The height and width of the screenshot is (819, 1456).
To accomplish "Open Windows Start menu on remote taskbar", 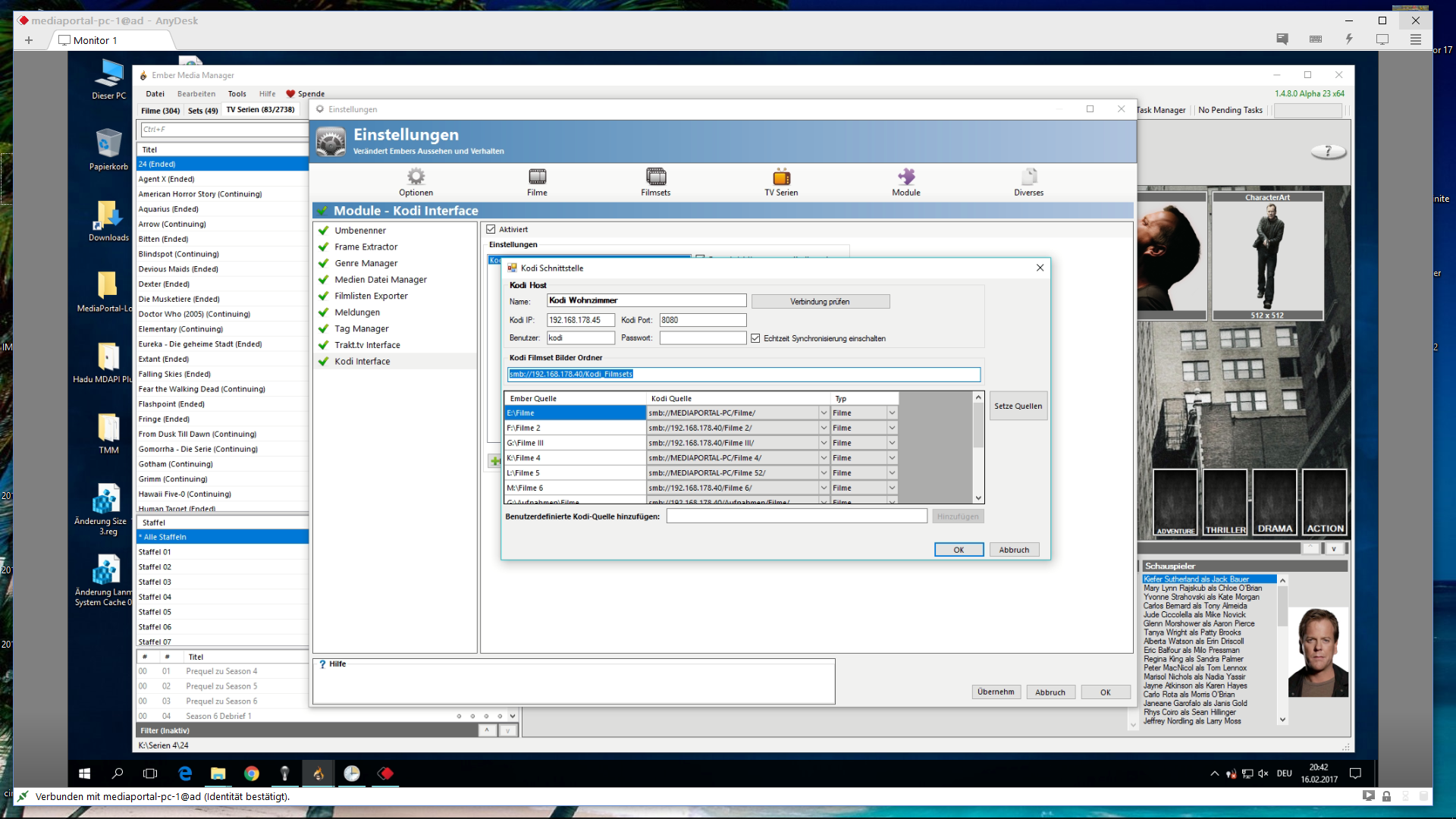I will point(85,773).
